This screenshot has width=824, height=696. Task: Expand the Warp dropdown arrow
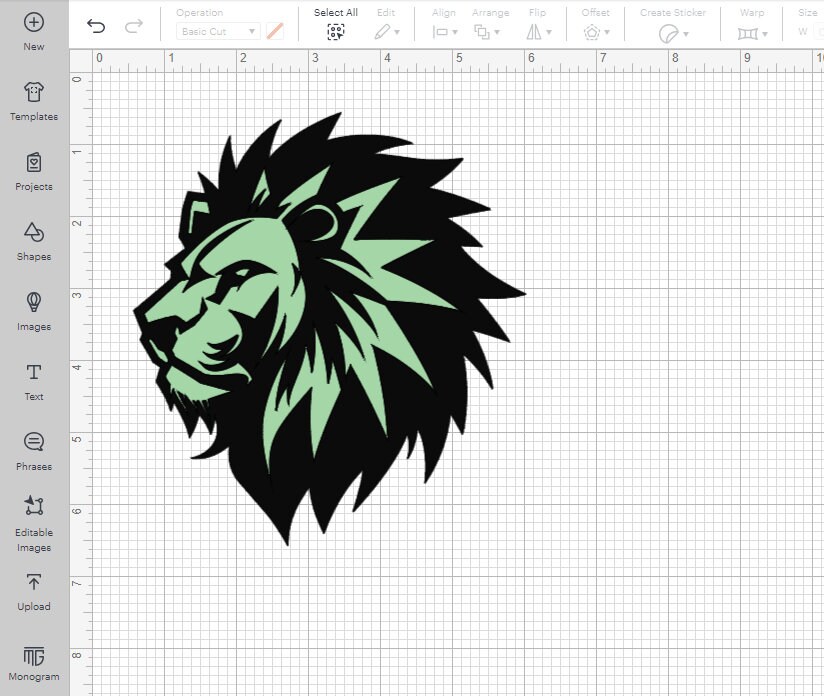click(x=765, y=34)
